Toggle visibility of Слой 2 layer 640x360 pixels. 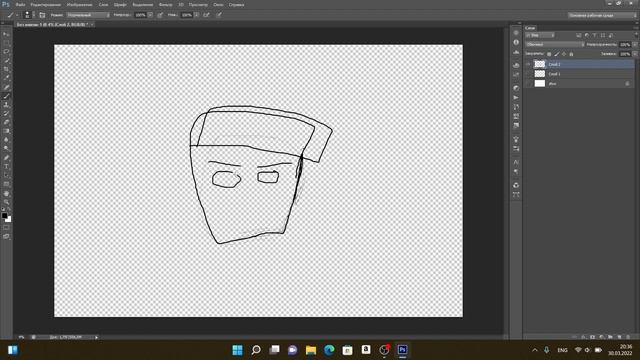coord(529,64)
